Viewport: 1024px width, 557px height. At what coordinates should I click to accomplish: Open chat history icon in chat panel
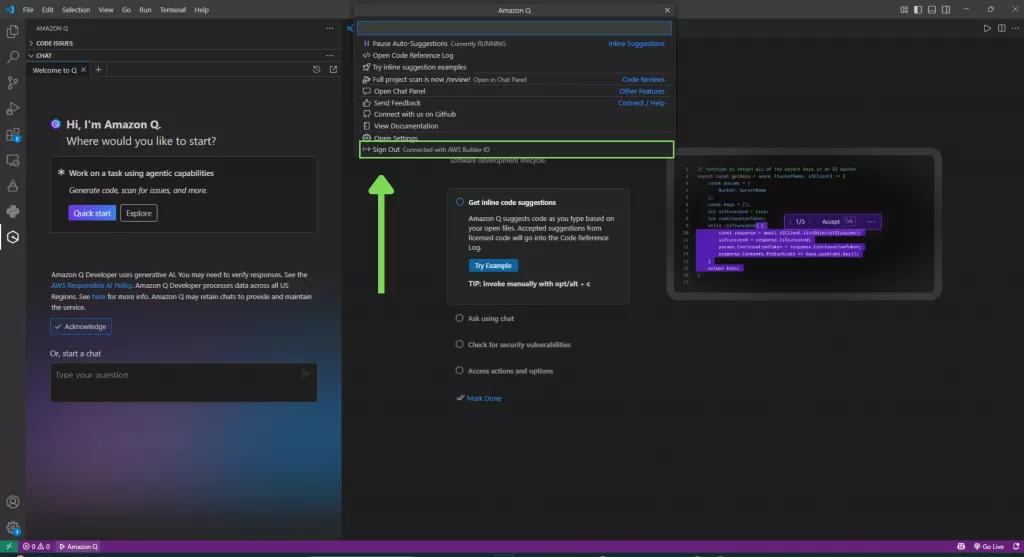[x=316, y=70]
